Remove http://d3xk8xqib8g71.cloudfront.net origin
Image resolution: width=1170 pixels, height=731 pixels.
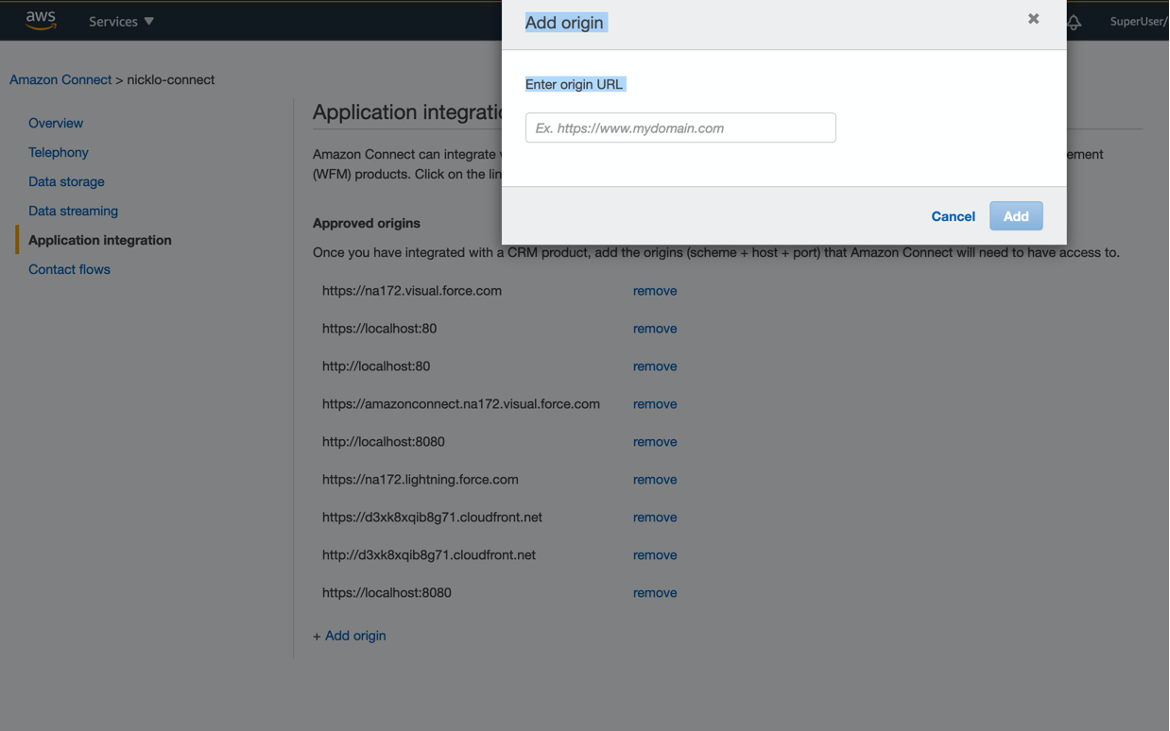pos(655,555)
